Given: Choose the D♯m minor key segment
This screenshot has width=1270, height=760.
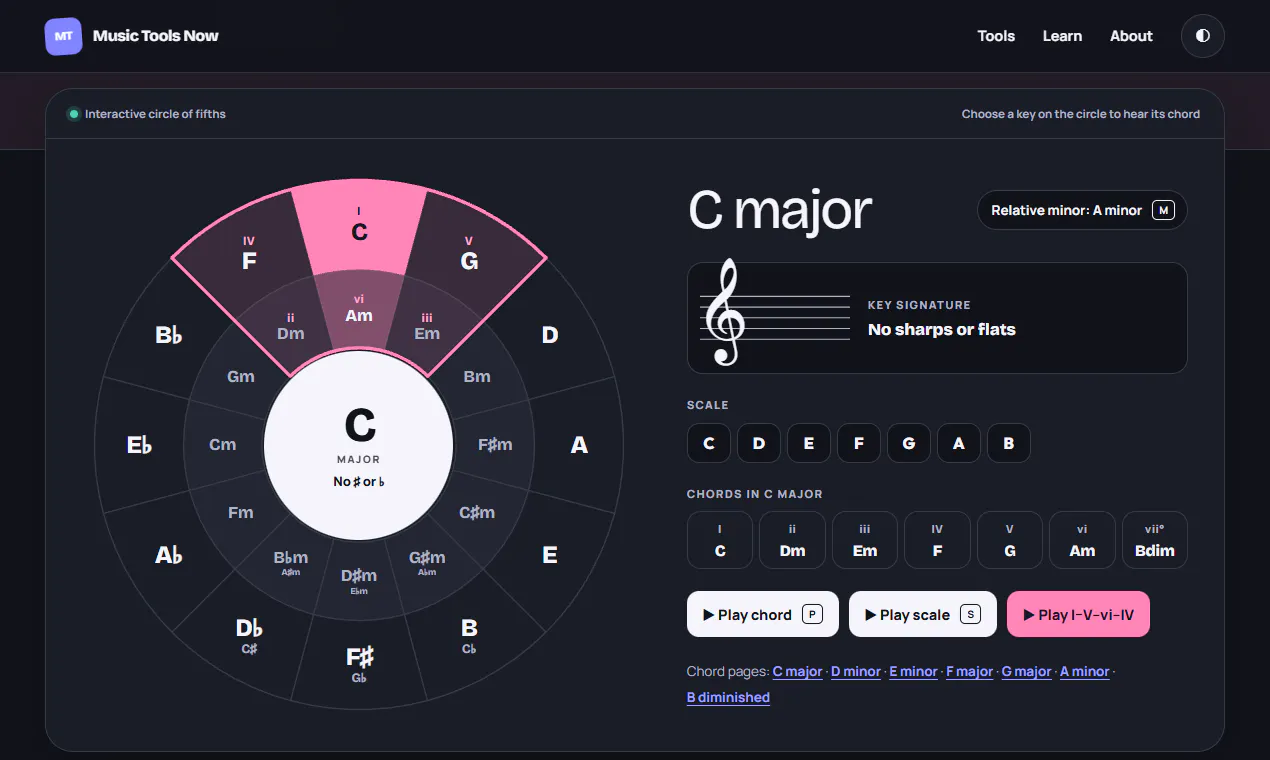Looking at the screenshot, I should click(x=359, y=580).
